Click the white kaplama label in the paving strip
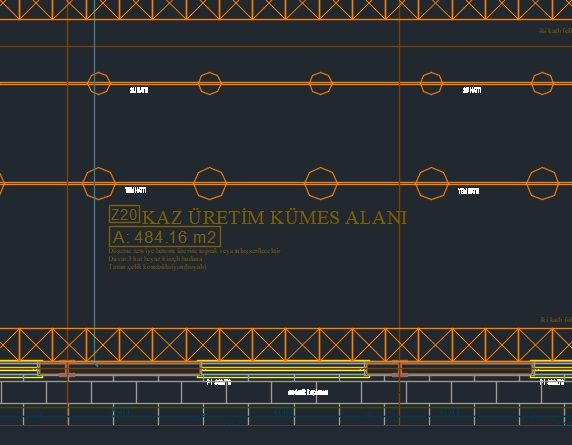 tap(308, 392)
